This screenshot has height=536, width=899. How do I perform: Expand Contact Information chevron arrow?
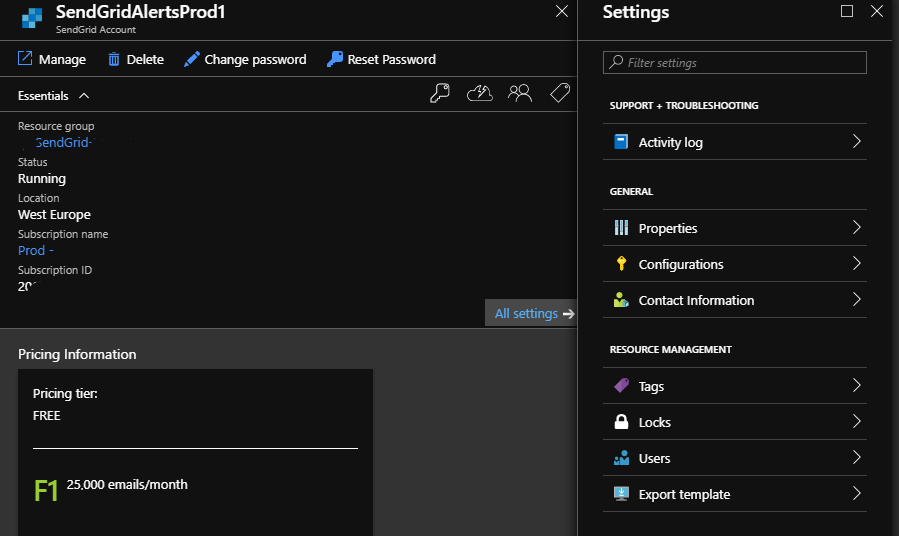857,300
